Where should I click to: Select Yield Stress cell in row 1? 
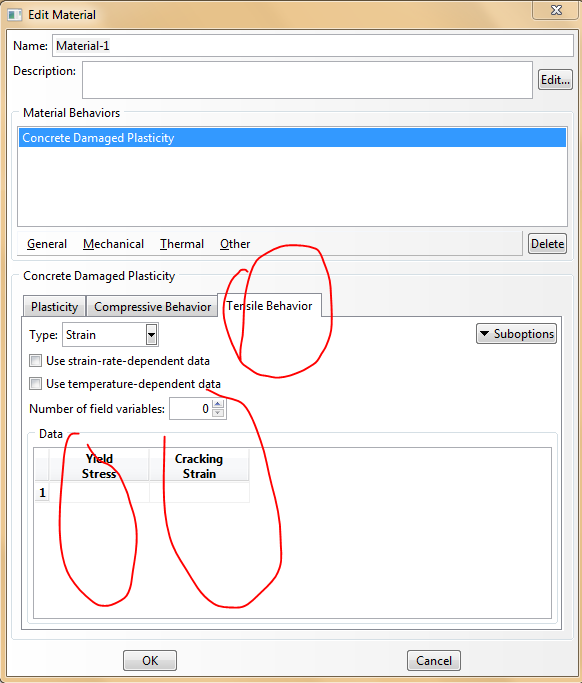click(99, 492)
